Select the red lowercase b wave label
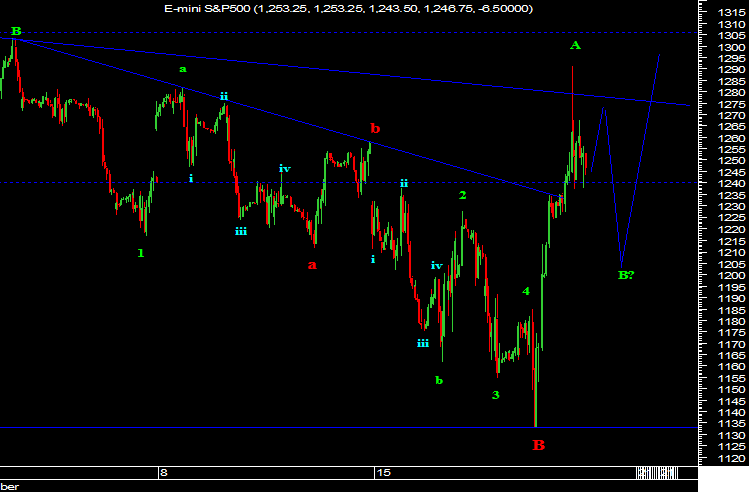 point(375,128)
